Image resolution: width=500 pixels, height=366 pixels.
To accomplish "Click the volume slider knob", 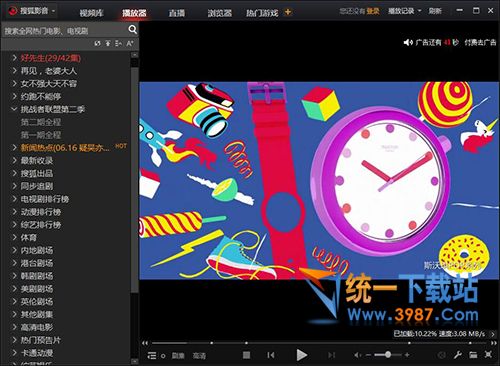I will pyautogui.click(x=388, y=355).
